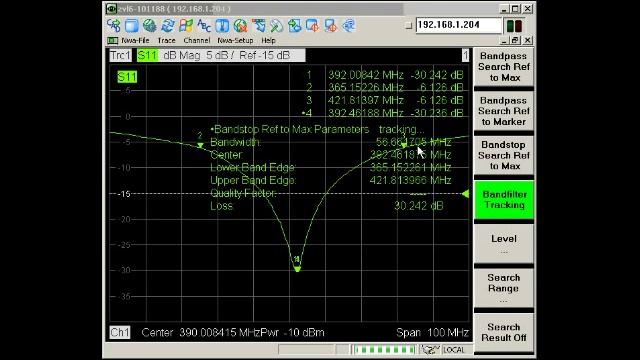Toggle the checkbox beside the IP address
The height and width of the screenshot is (360, 640).
point(409,25)
